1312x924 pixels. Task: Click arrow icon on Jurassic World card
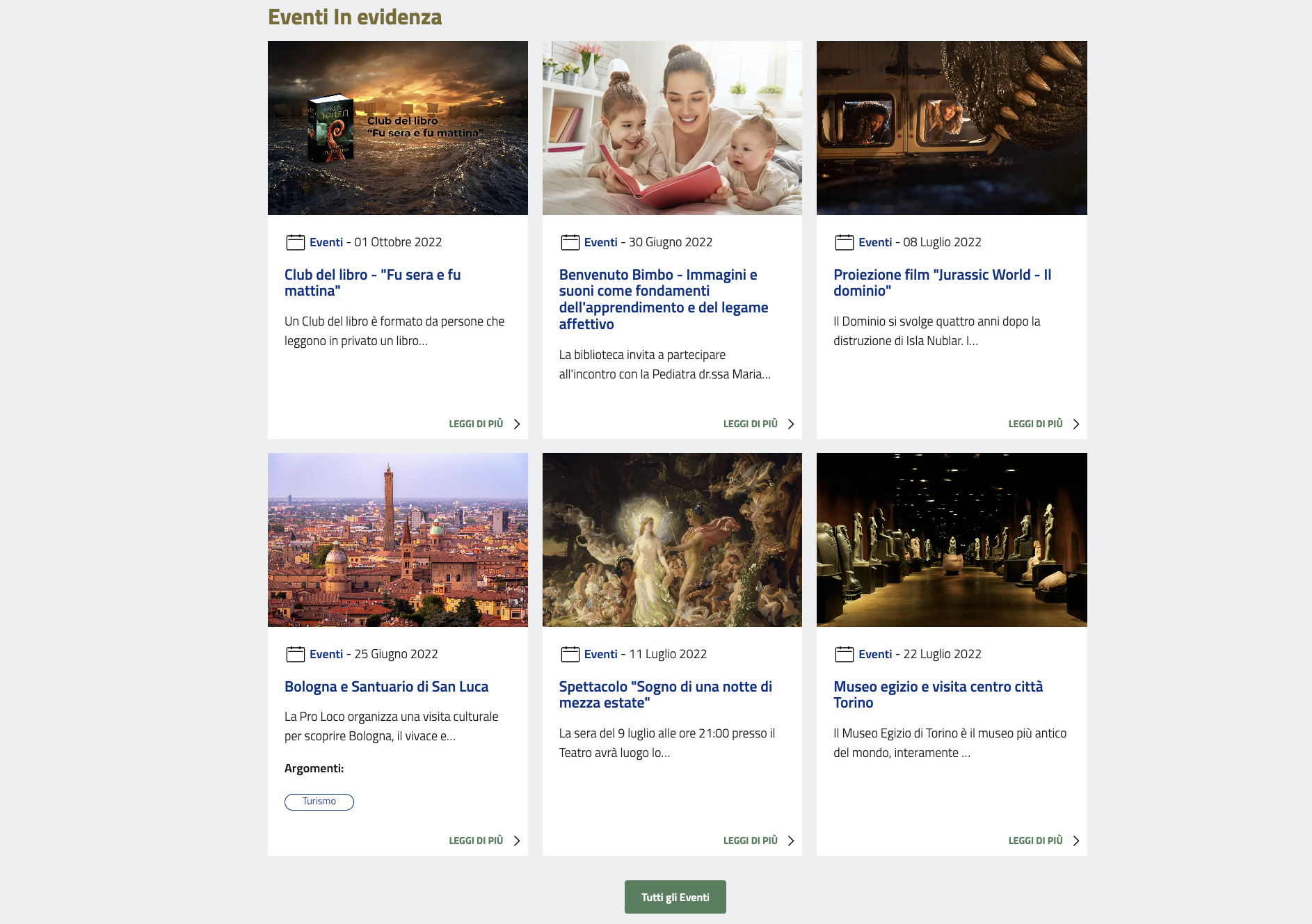click(x=1075, y=424)
